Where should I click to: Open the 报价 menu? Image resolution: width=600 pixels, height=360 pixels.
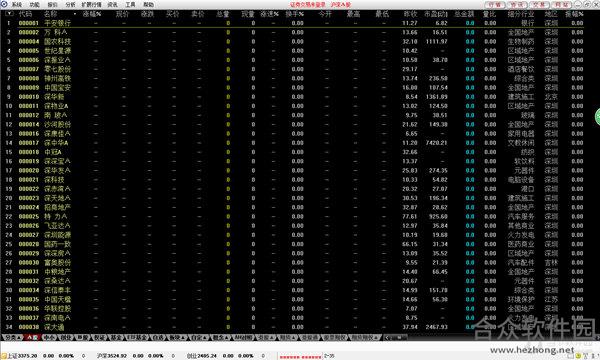click(x=52, y=5)
